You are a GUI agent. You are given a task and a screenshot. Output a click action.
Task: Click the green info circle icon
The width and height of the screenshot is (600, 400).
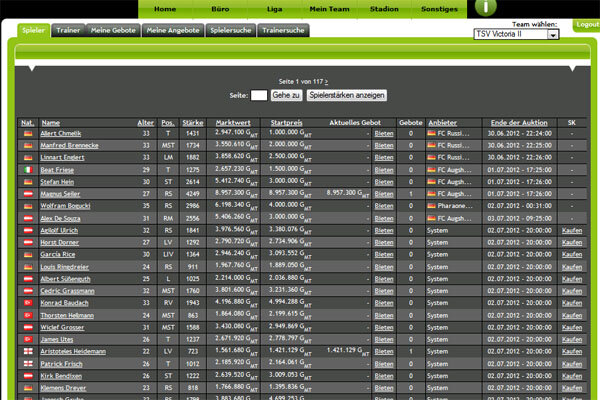click(x=485, y=7)
